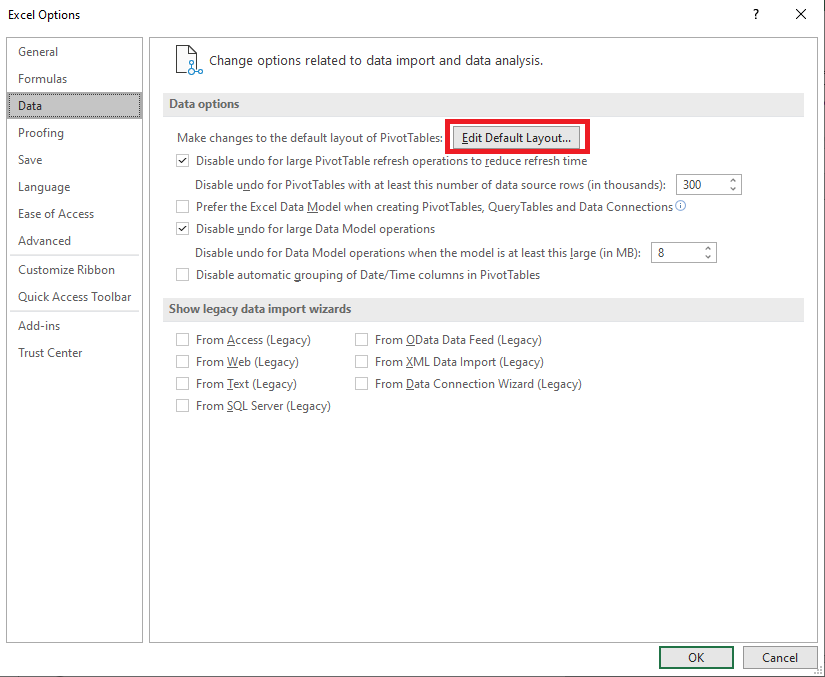Viewport: 825px width, 677px height.
Task: Check From Text (Legacy) wizard
Action: pos(183,384)
